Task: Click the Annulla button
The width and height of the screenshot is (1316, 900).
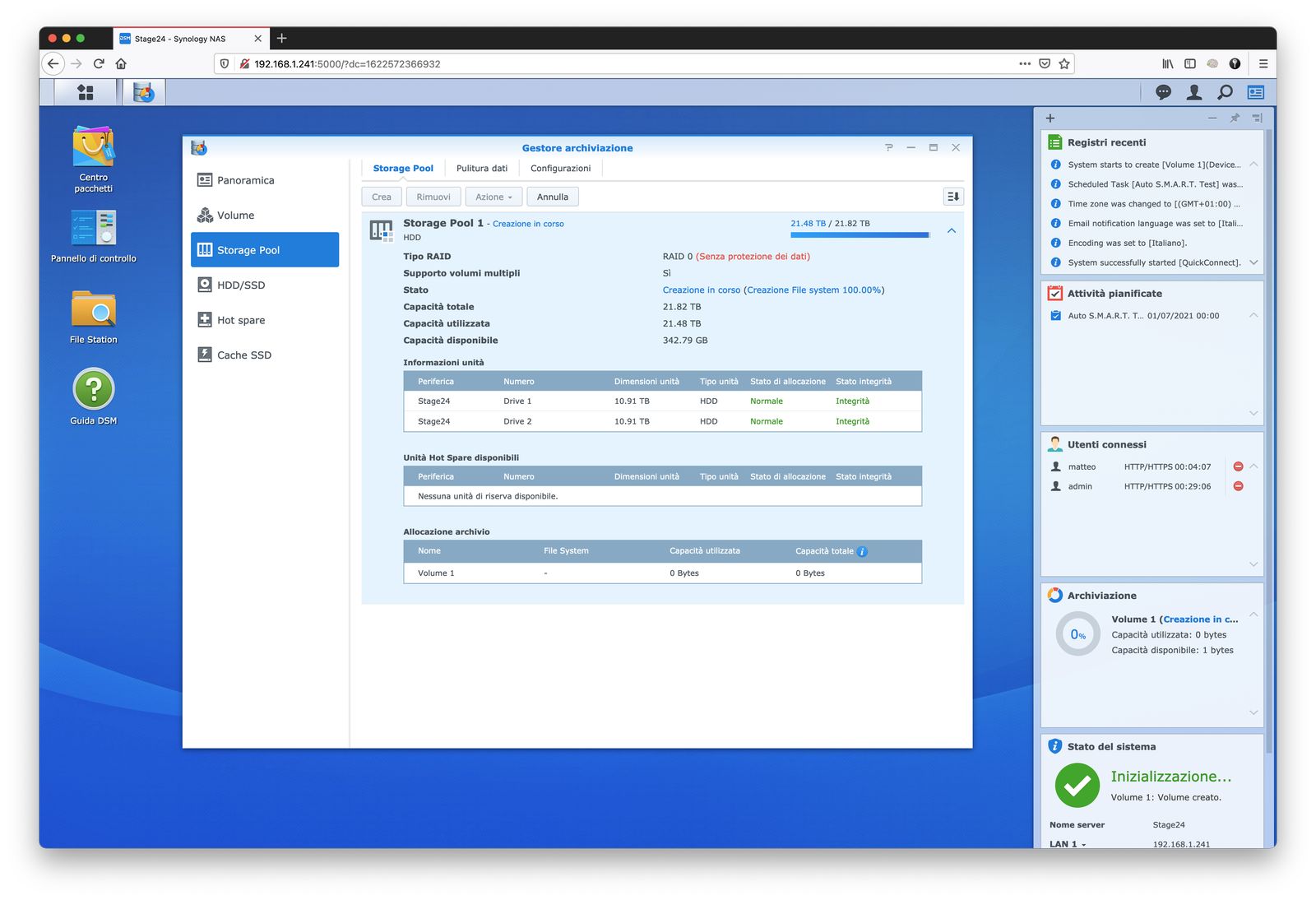Action: pos(552,197)
